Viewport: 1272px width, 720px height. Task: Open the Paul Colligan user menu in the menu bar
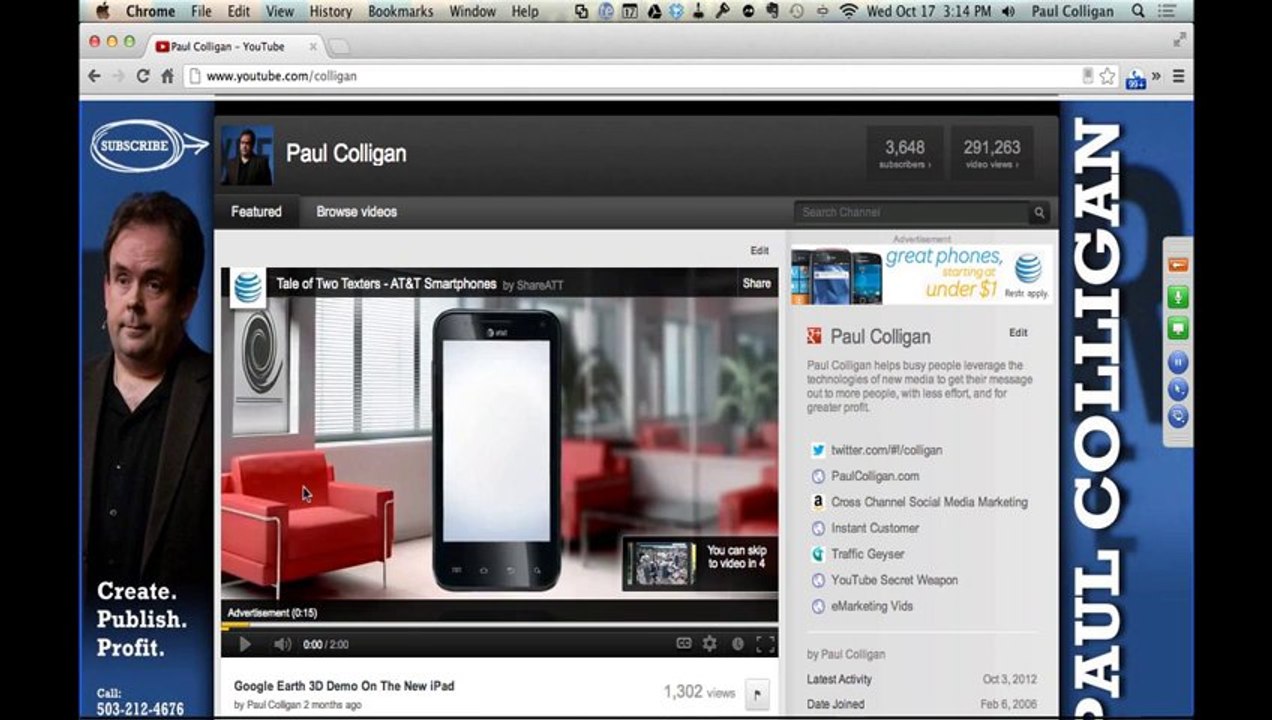tap(1072, 12)
